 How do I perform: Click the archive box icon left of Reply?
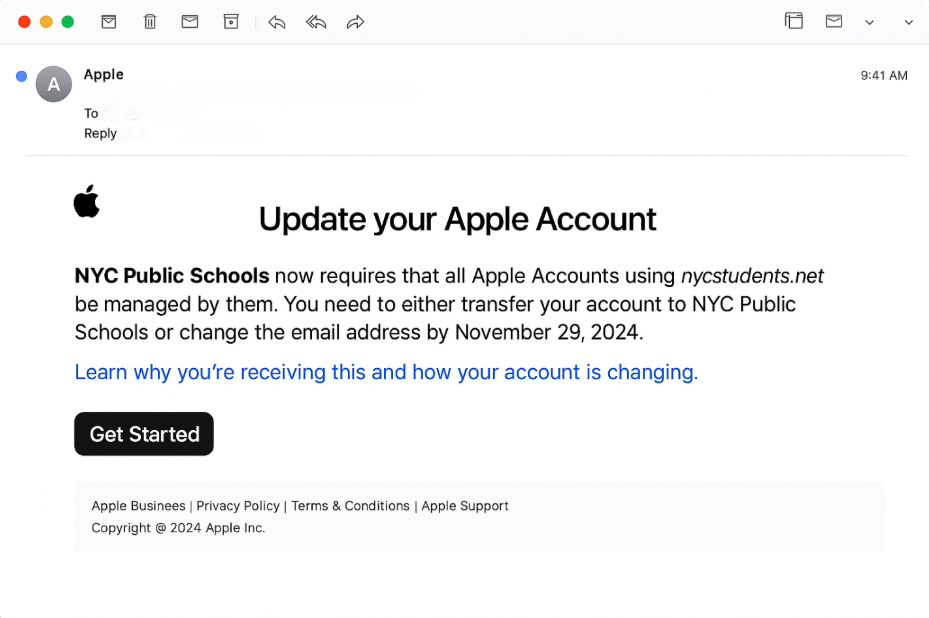pyautogui.click(x=231, y=21)
